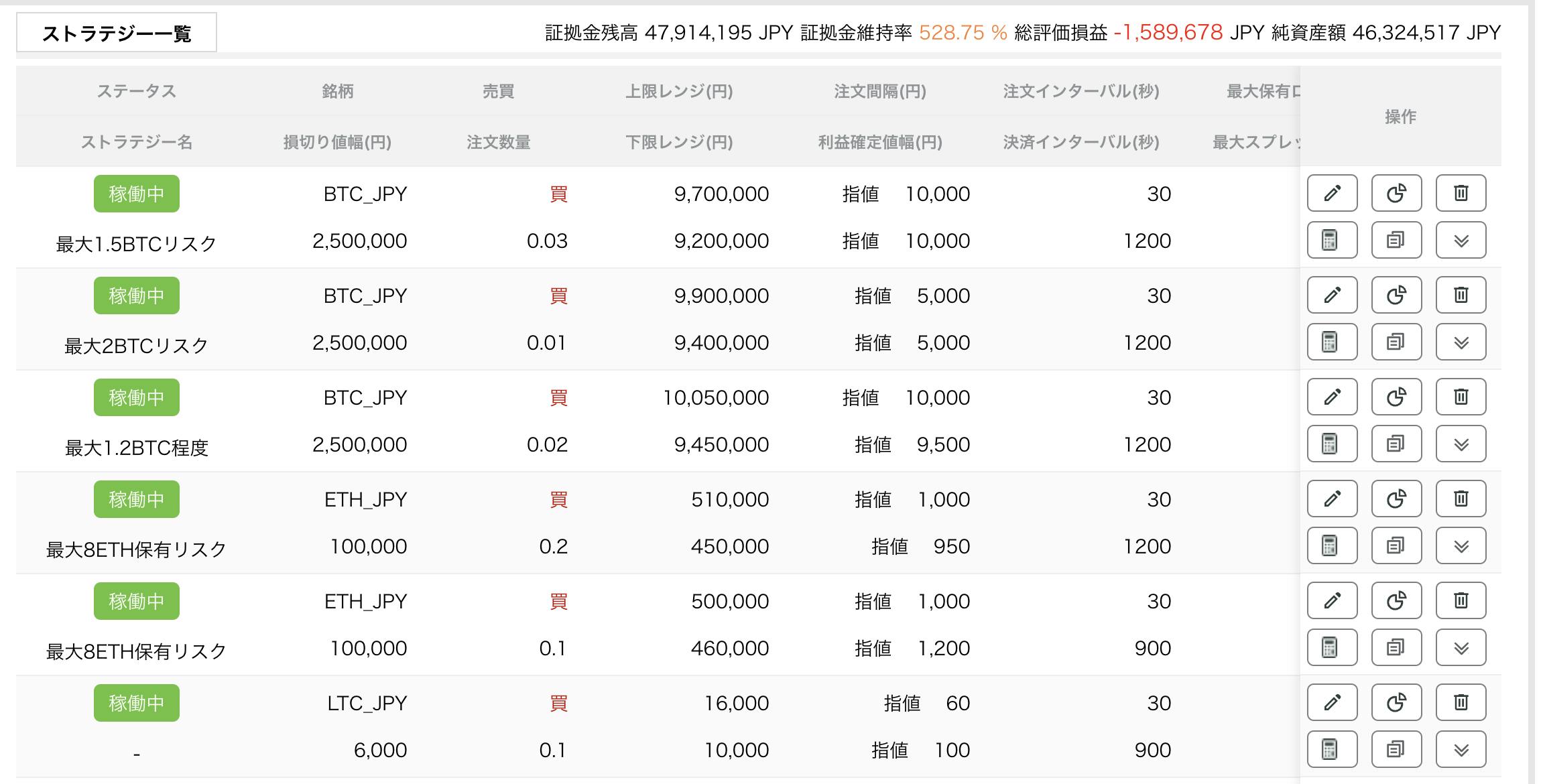
Task: Delete the 最大1.5BTCリスク strategy
Action: [1461, 193]
